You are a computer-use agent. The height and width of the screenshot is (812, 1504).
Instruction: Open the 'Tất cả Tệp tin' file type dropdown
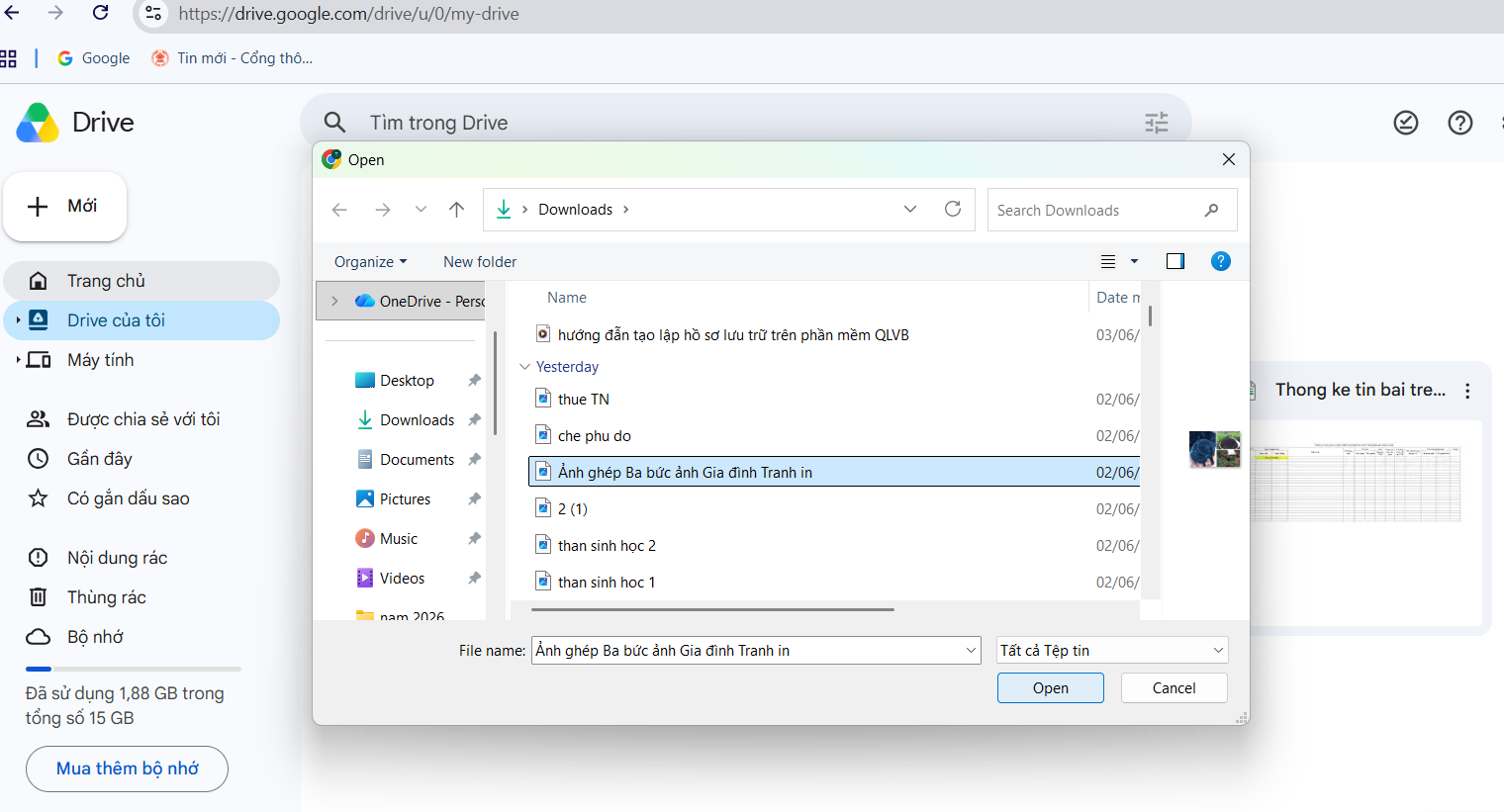coord(1112,650)
